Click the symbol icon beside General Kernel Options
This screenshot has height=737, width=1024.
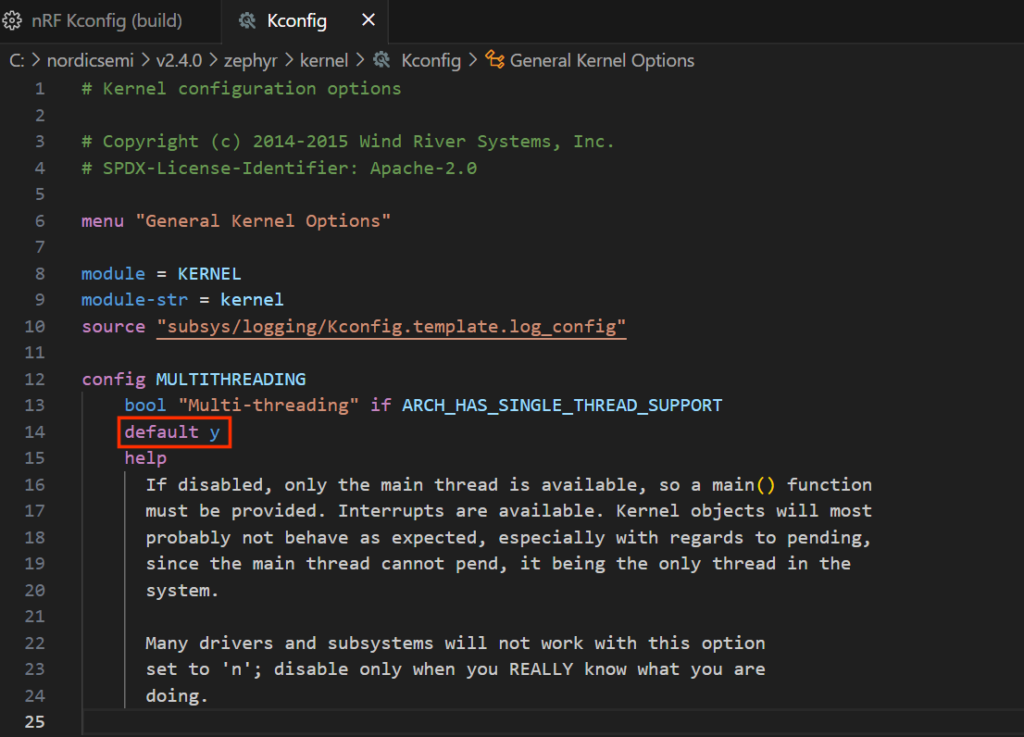click(x=494, y=60)
